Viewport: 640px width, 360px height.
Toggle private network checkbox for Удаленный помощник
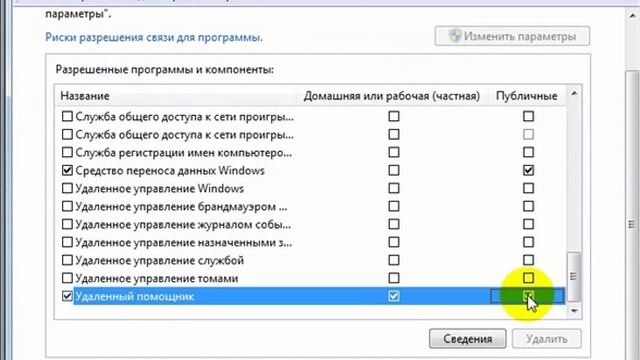[x=393, y=296]
